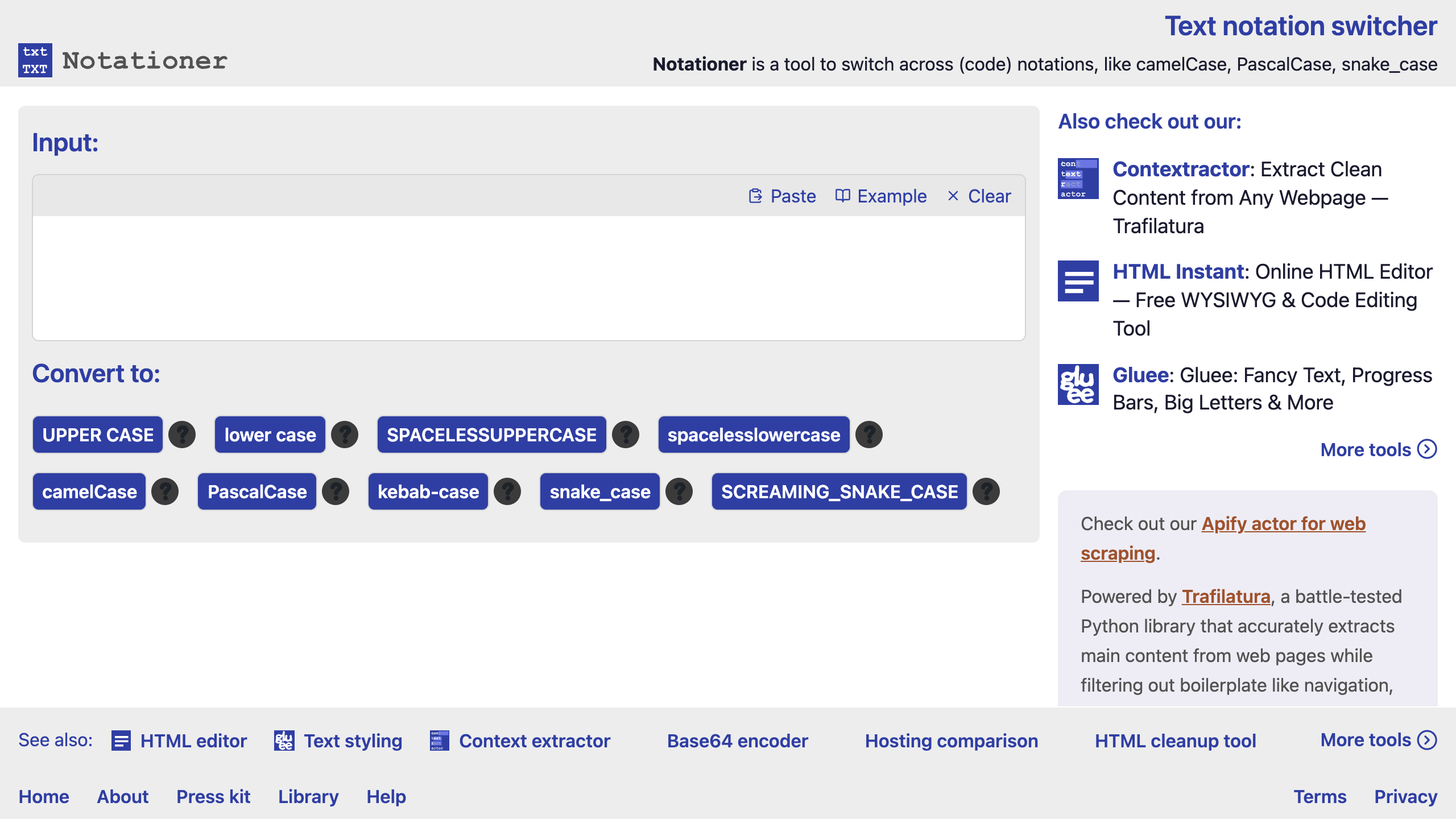Click the Contextractor tool icon

pyautogui.click(x=1078, y=179)
